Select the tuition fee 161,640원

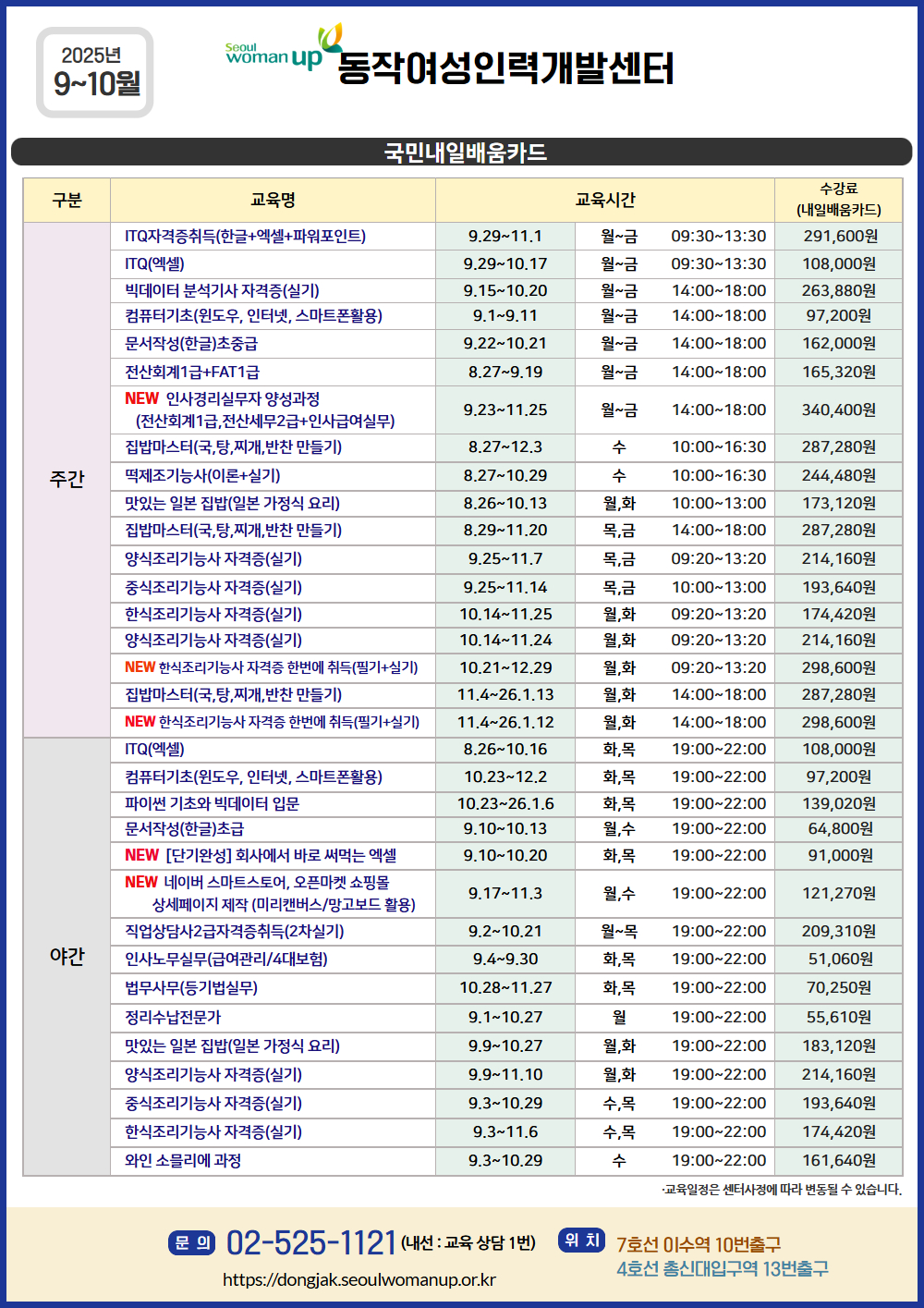pos(839,1161)
